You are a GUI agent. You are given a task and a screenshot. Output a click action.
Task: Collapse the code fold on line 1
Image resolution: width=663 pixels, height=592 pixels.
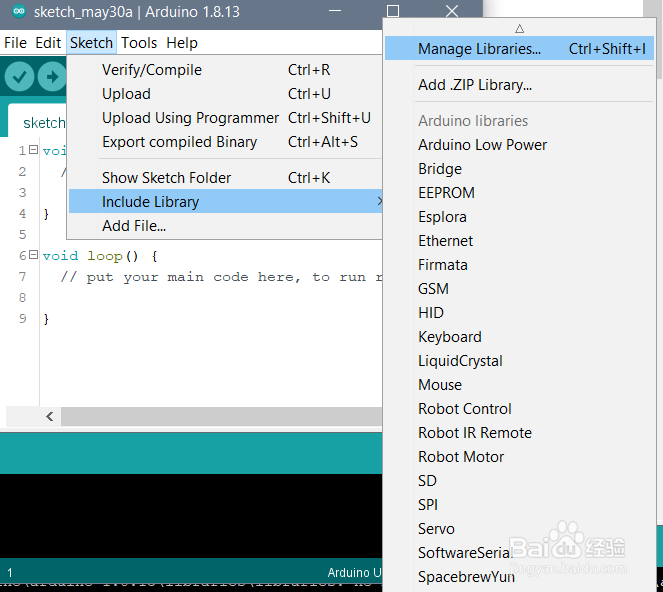coord(33,150)
